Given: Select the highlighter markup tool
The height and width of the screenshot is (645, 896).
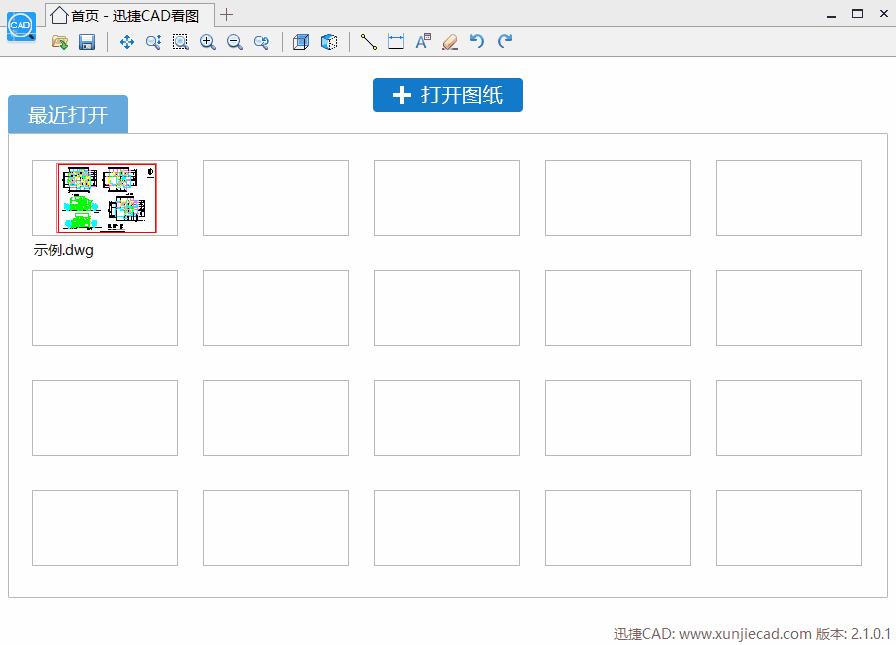Looking at the screenshot, I should click(x=449, y=42).
